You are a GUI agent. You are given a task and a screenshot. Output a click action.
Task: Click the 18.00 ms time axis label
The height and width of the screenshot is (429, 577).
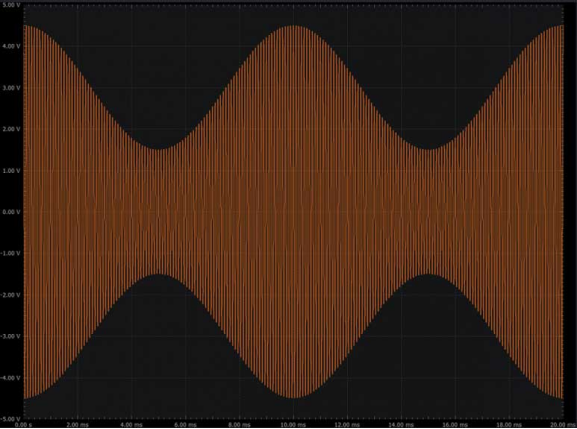(509, 425)
